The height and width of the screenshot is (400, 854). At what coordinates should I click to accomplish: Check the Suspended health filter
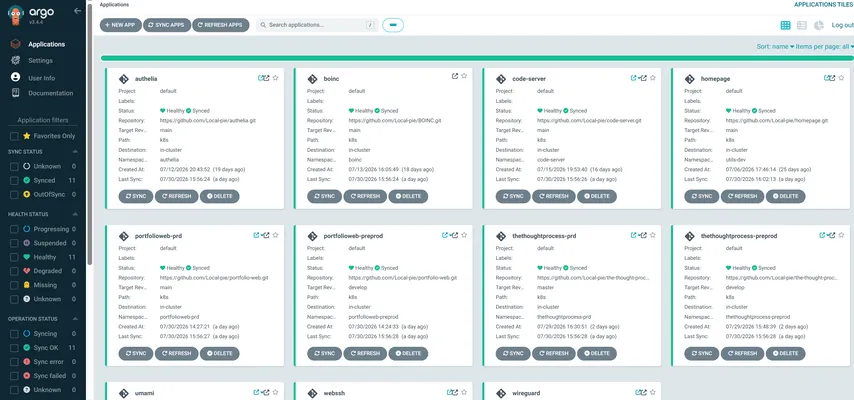tap(14, 243)
